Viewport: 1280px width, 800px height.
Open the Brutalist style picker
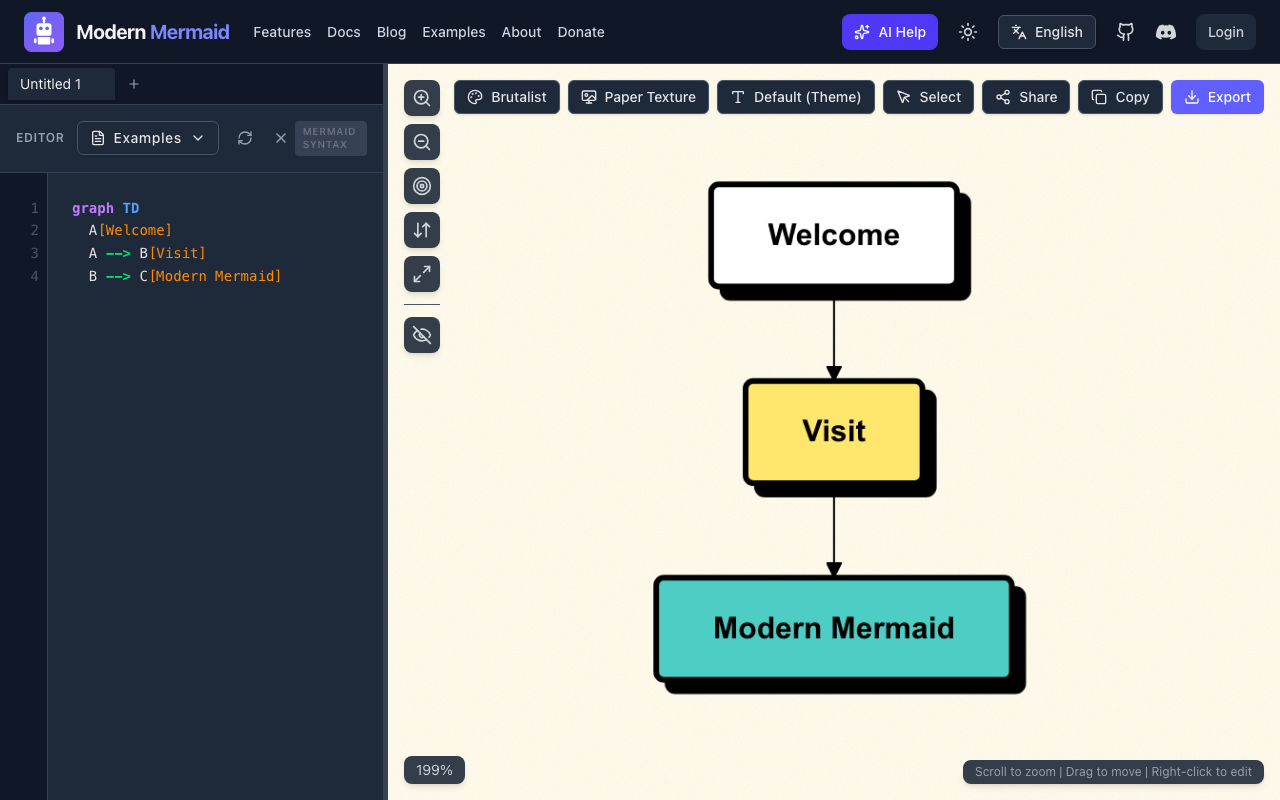[507, 97]
